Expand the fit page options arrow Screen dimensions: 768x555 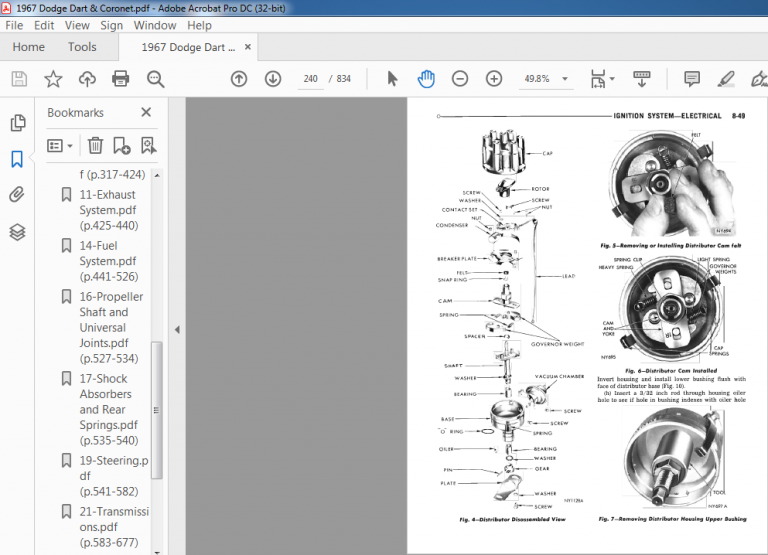point(612,79)
